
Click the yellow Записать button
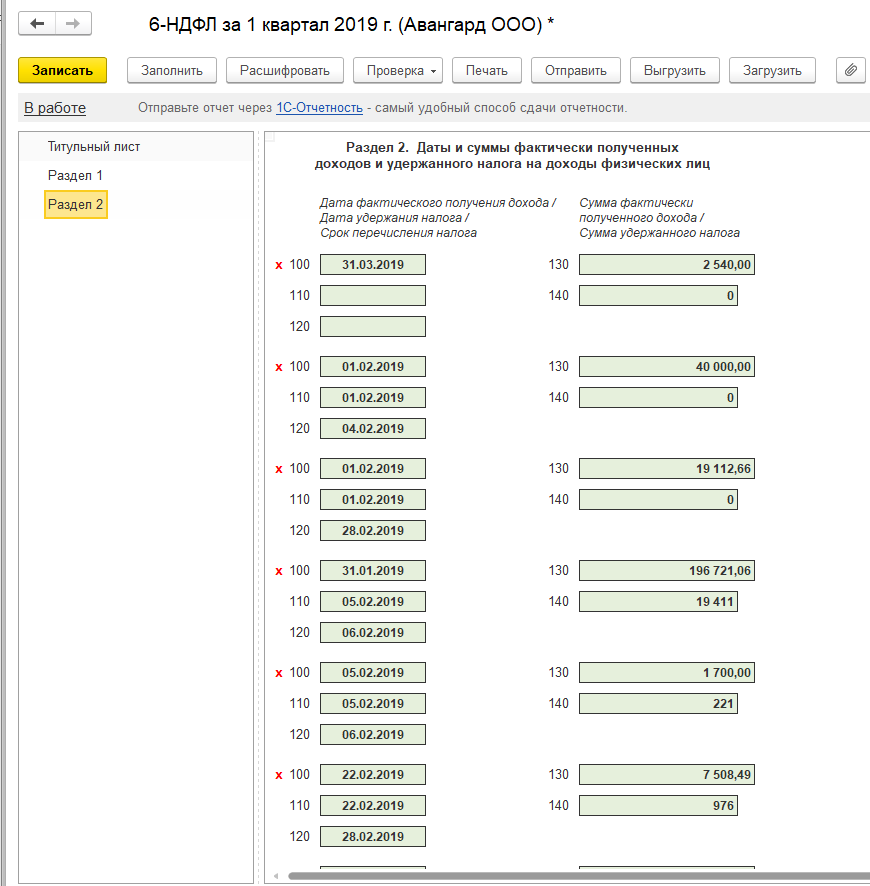pyautogui.click(x=62, y=71)
